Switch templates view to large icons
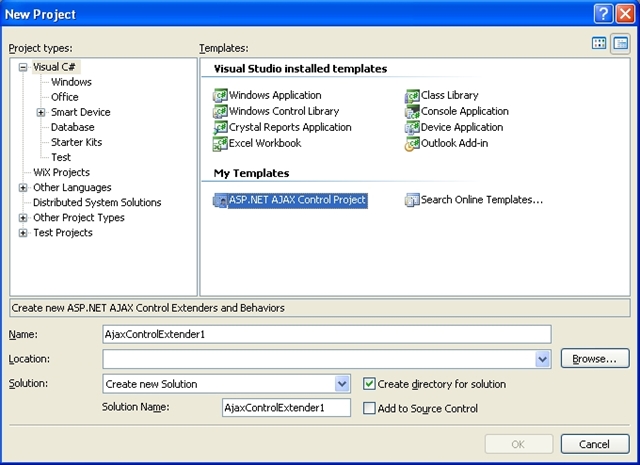 (x=599, y=43)
